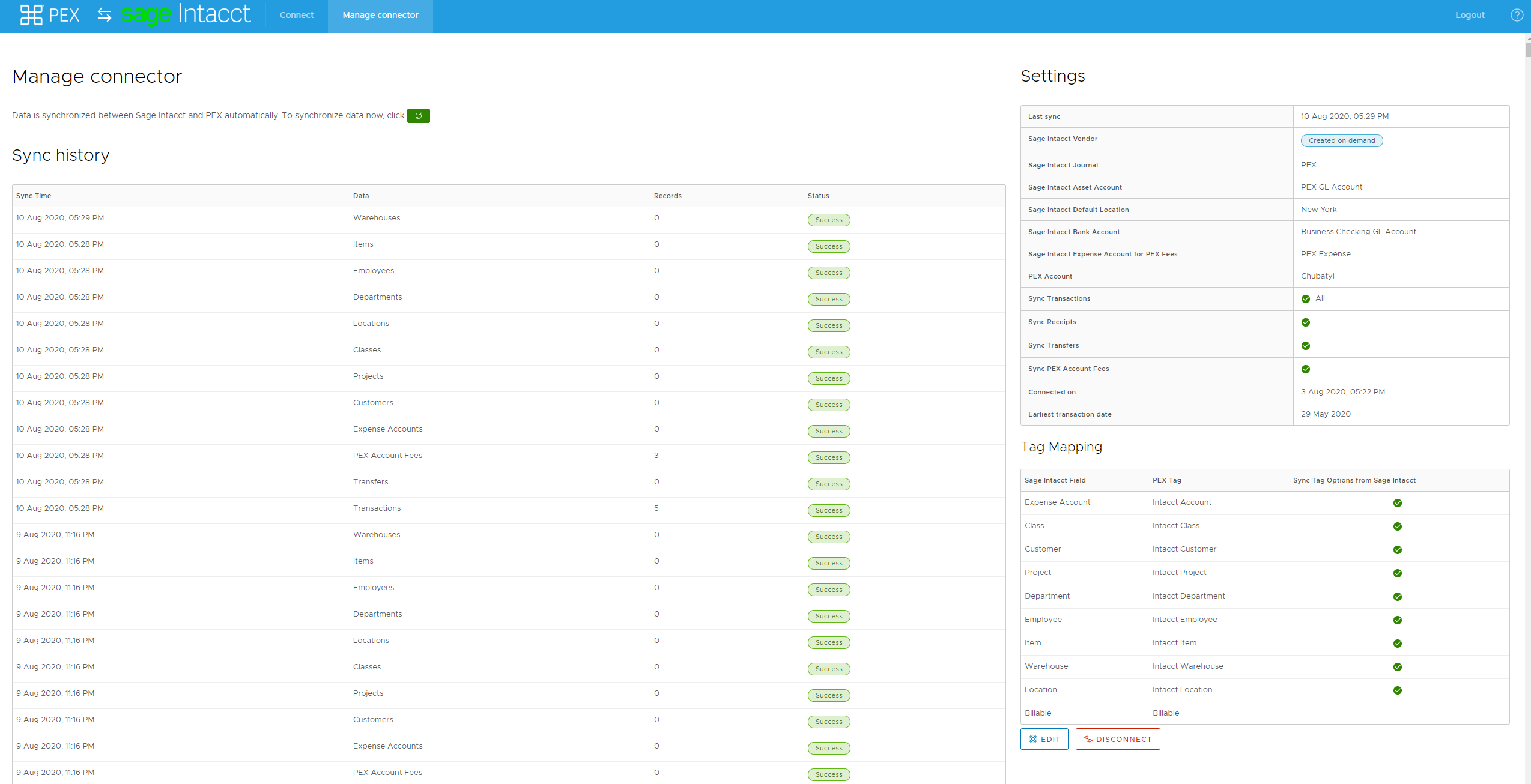Click the Created on demand badge
1531x784 pixels.
1341,140
